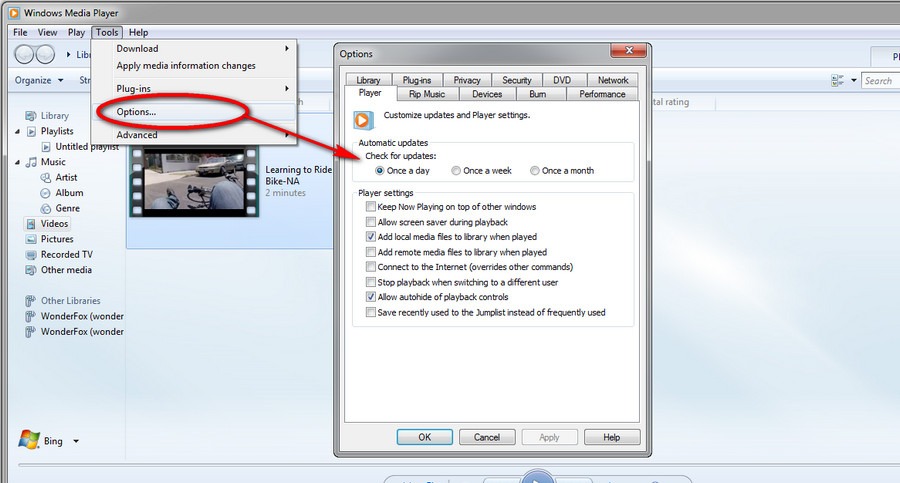Viewport: 900px width, 483px height.
Task: Select the Once a week radio button
Action: 457,171
